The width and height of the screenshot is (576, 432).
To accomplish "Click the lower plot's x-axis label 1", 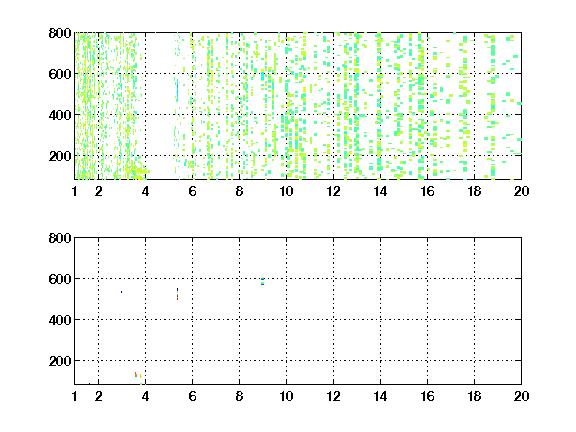I will (x=75, y=396).
